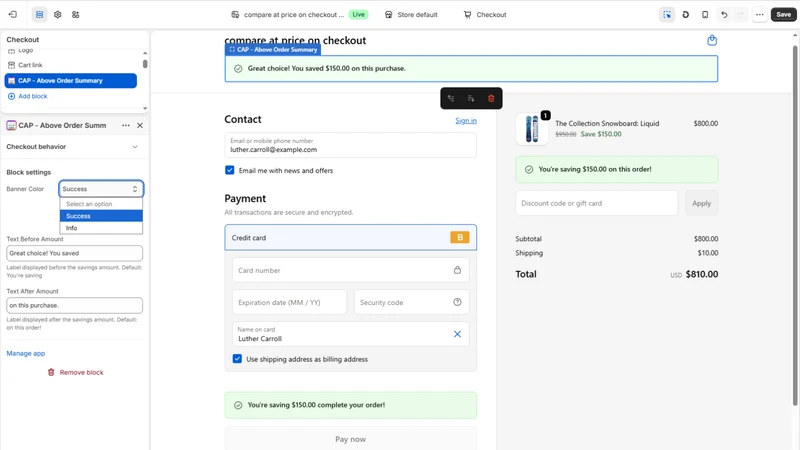
Task: Edit the Text After Amount field
Action: [74, 305]
